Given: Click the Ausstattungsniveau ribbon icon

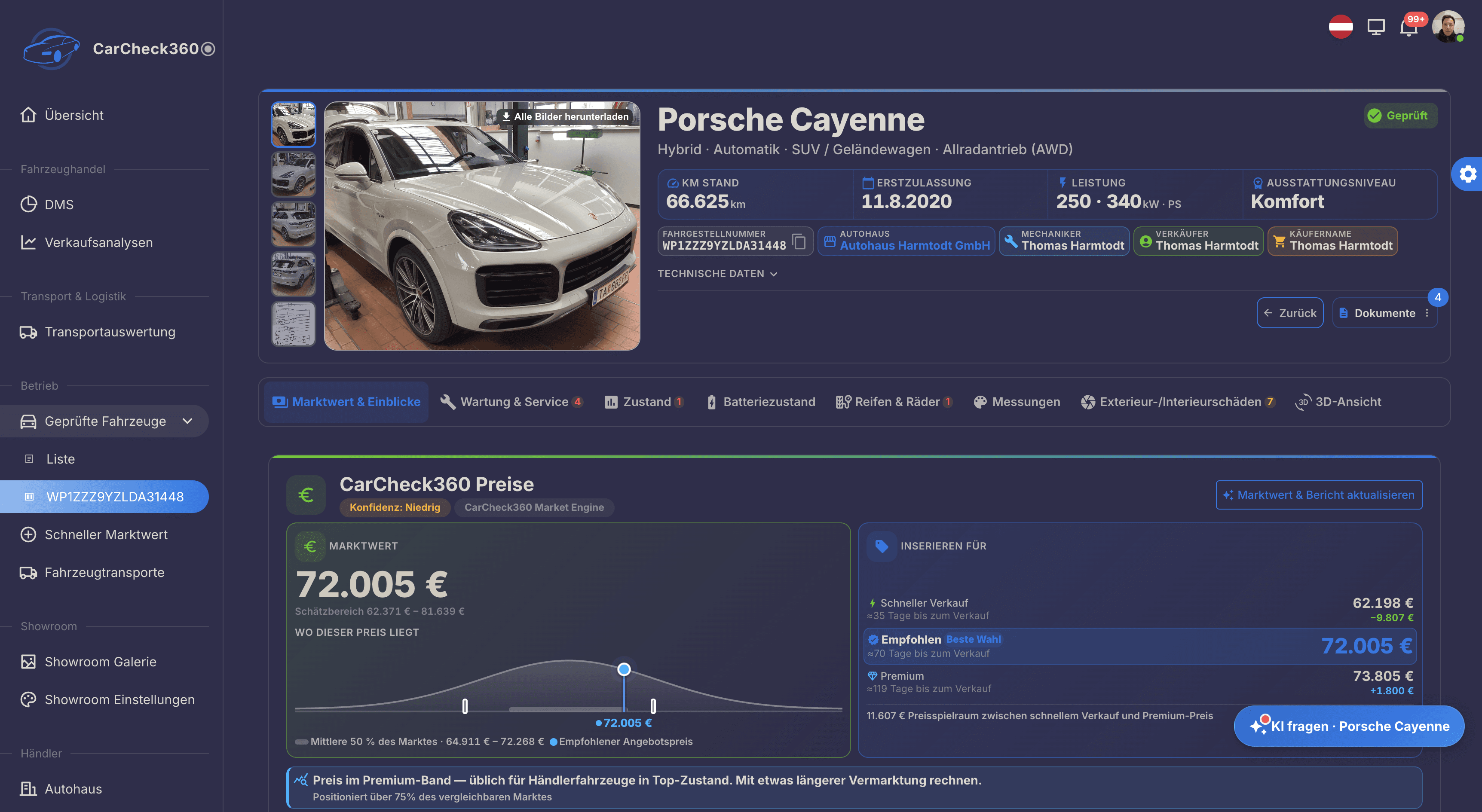Looking at the screenshot, I should 1258,183.
